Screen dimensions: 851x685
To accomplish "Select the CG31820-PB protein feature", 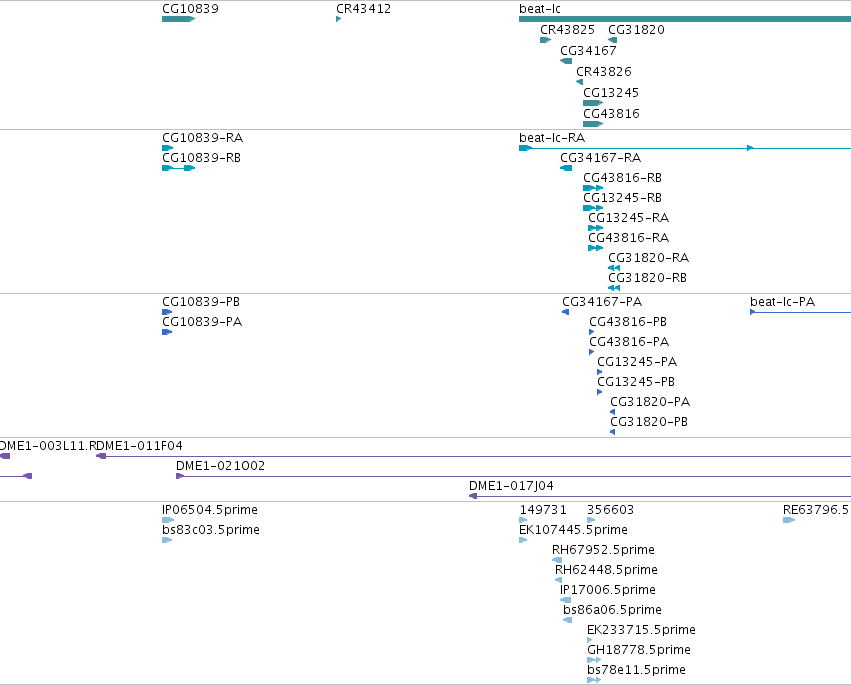I will (x=612, y=433).
